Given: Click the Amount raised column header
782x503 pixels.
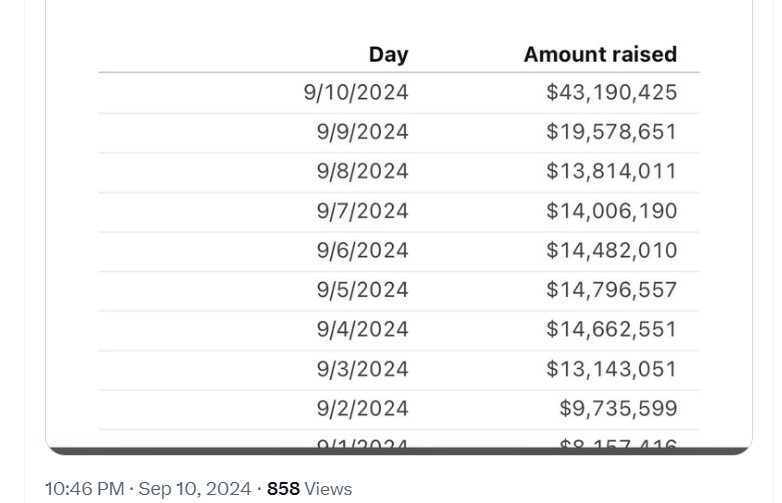Looking at the screenshot, I should (600, 54).
